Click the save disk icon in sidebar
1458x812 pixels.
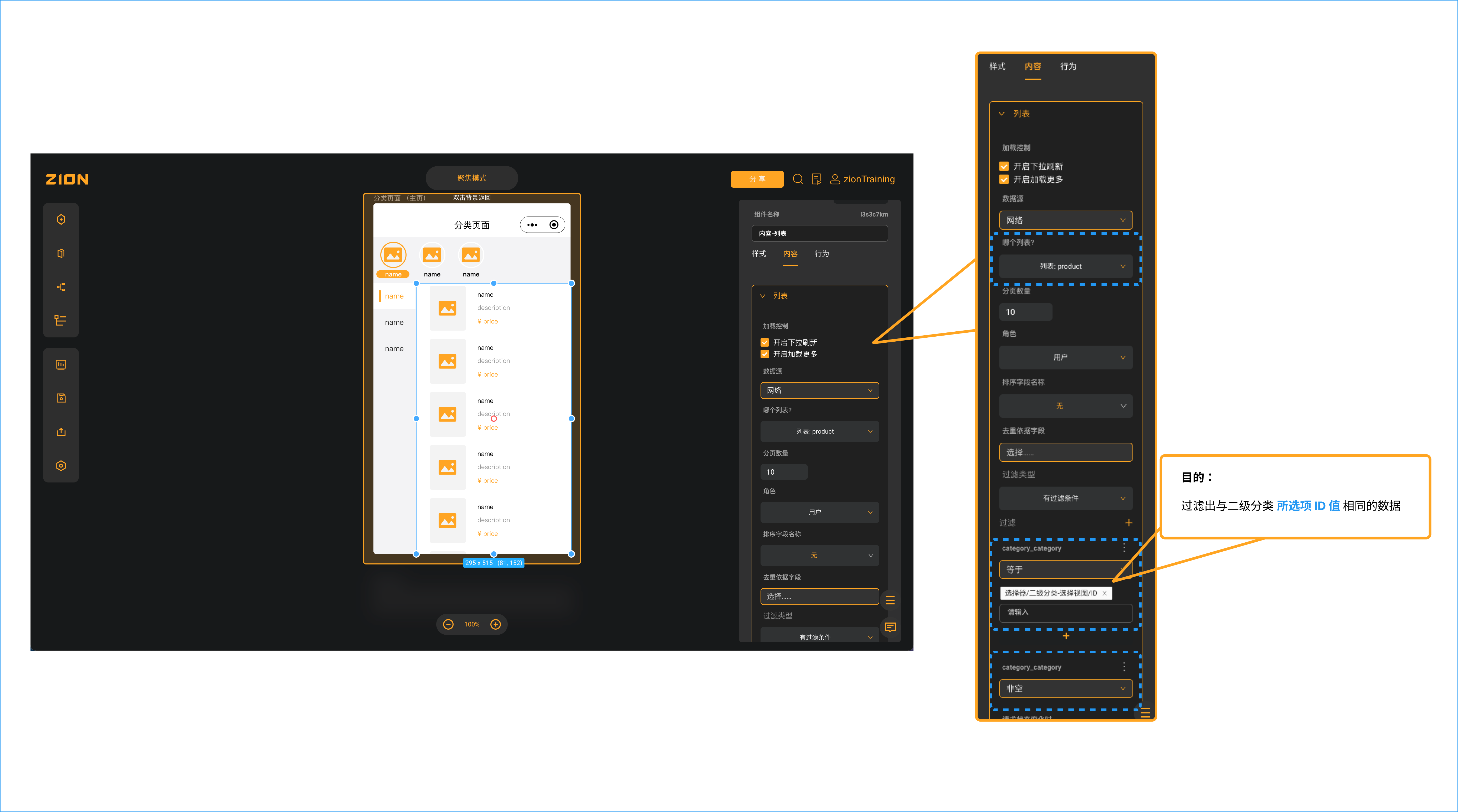(x=61, y=398)
